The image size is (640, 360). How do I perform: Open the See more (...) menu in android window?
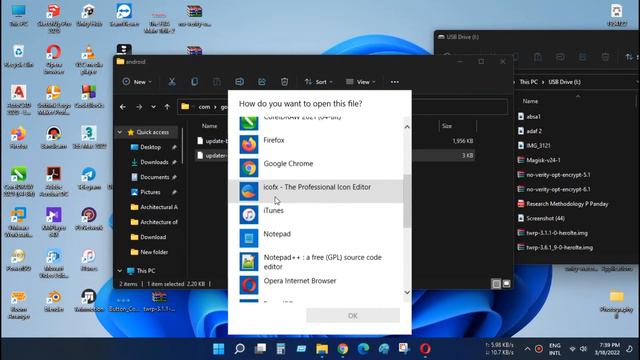[395, 82]
